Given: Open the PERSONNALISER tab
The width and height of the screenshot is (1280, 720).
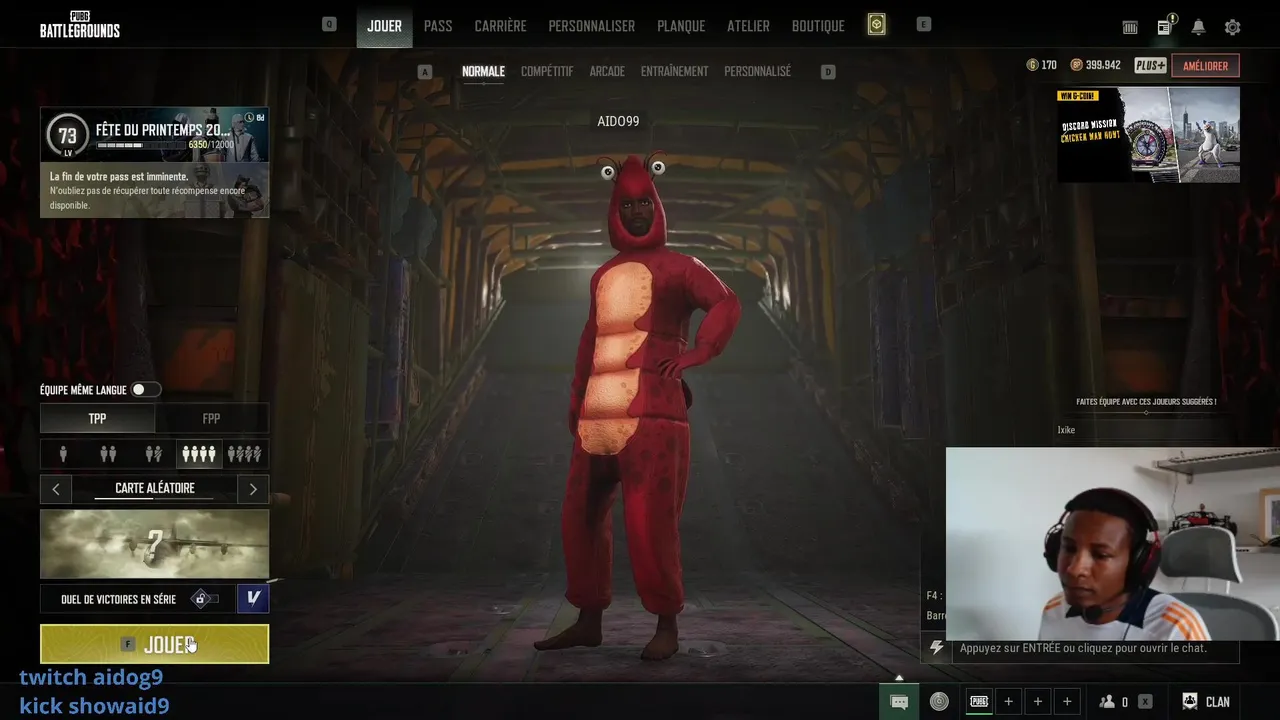Looking at the screenshot, I should [591, 26].
